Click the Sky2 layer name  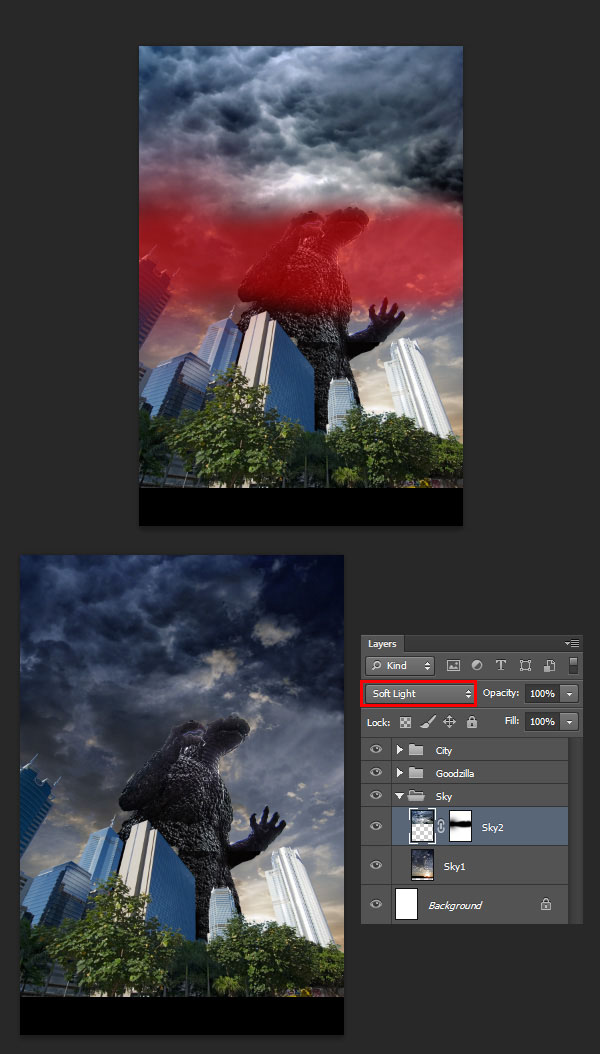tap(492, 827)
